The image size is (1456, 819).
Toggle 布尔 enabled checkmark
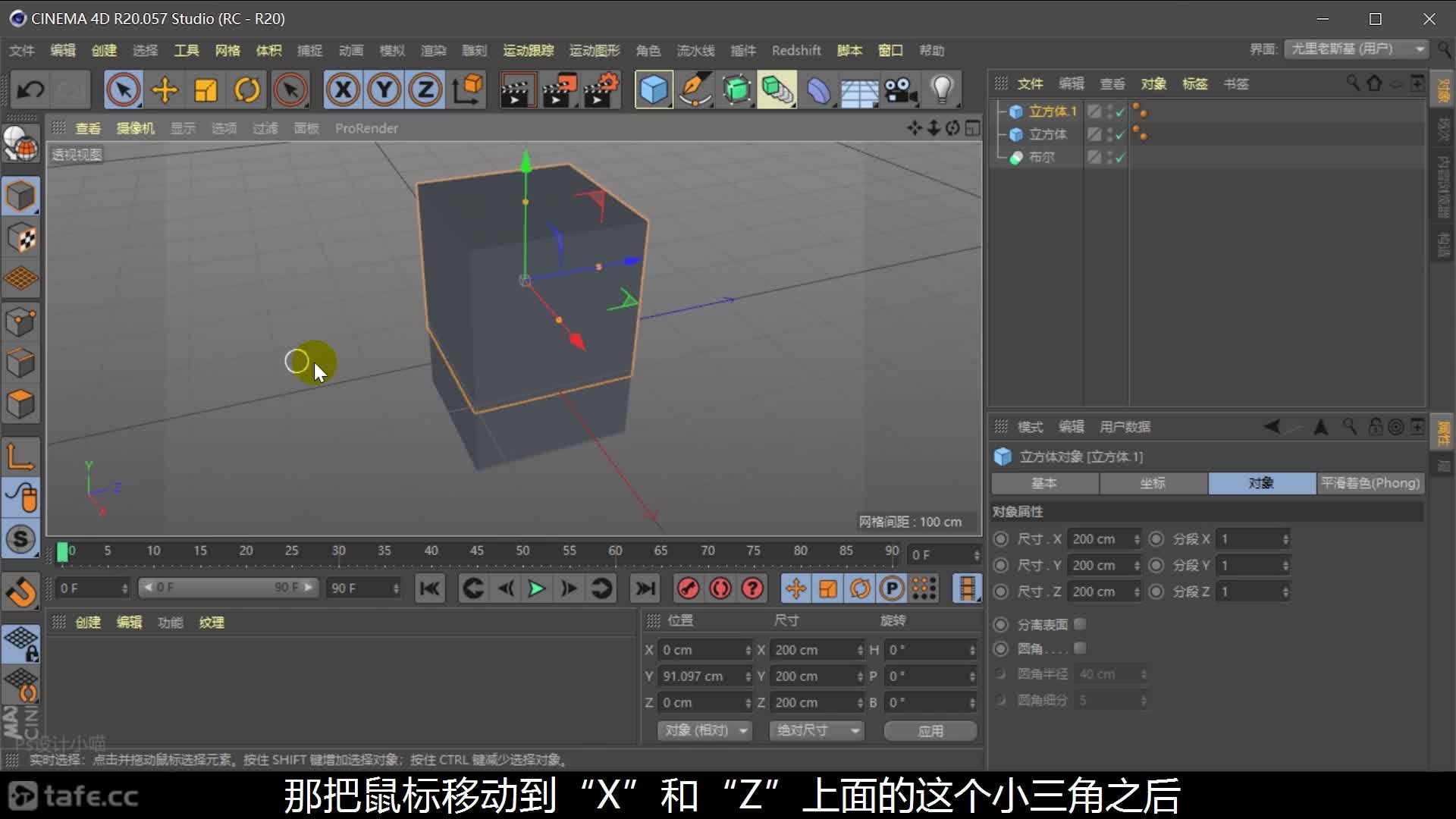click(1120, 158)
